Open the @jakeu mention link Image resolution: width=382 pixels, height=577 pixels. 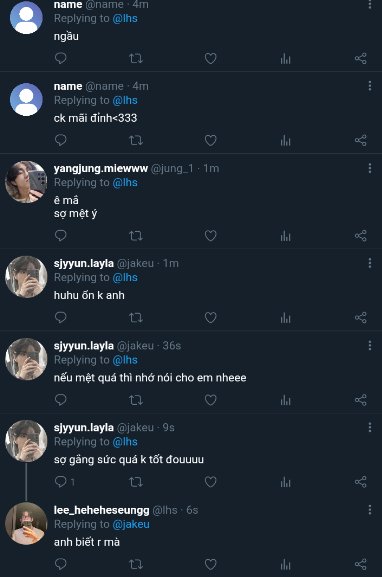pos(131,524)
